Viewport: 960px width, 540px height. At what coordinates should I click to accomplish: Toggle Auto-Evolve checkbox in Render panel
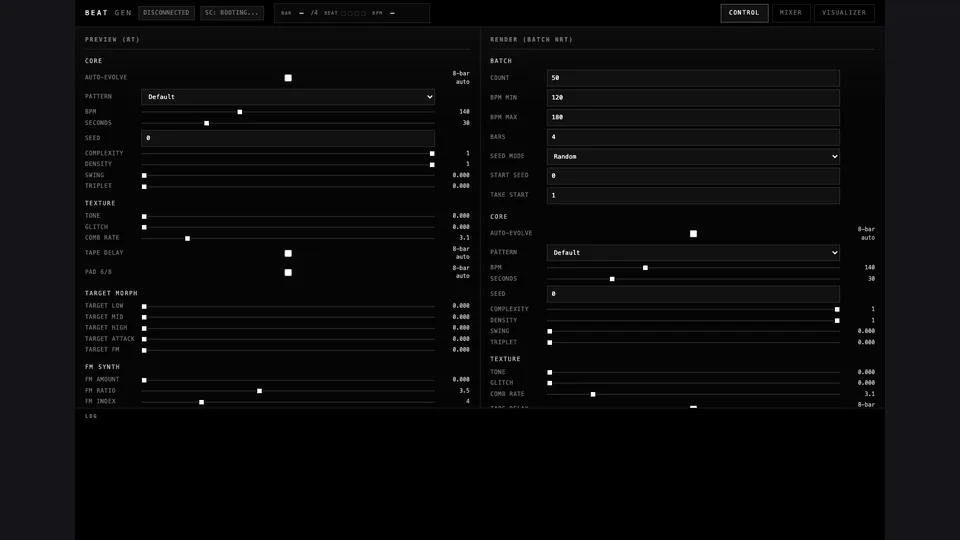pos(693,233)
